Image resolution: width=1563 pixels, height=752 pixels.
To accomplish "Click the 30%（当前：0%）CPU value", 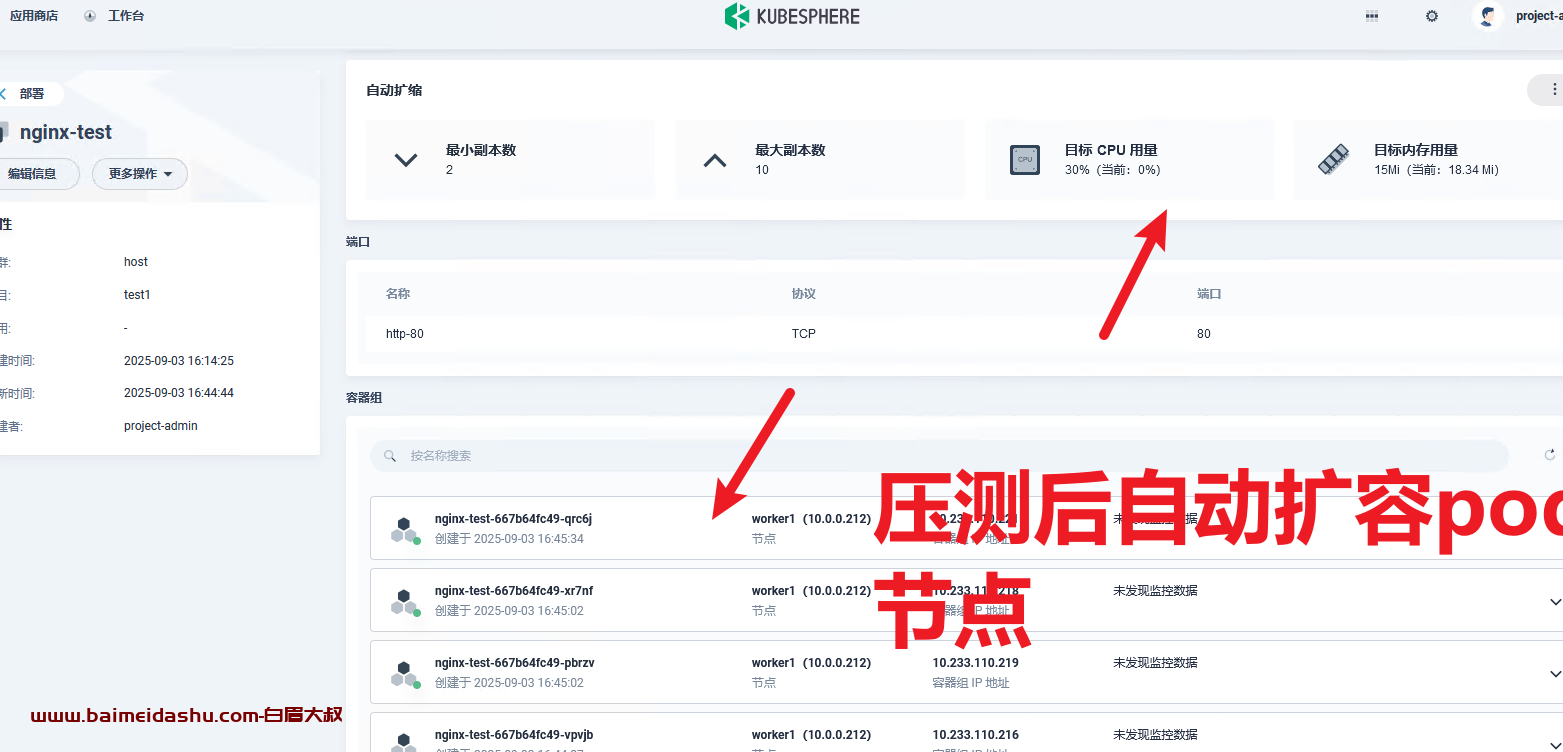I will coord(1113,170).
